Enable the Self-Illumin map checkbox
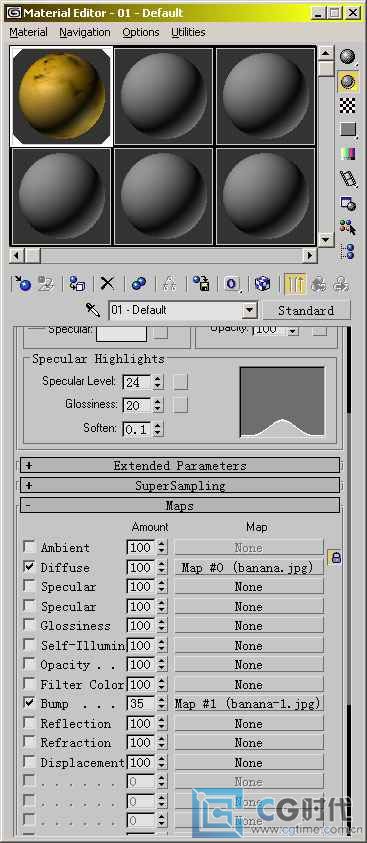The image size is (367, 843). click(30, 646)
